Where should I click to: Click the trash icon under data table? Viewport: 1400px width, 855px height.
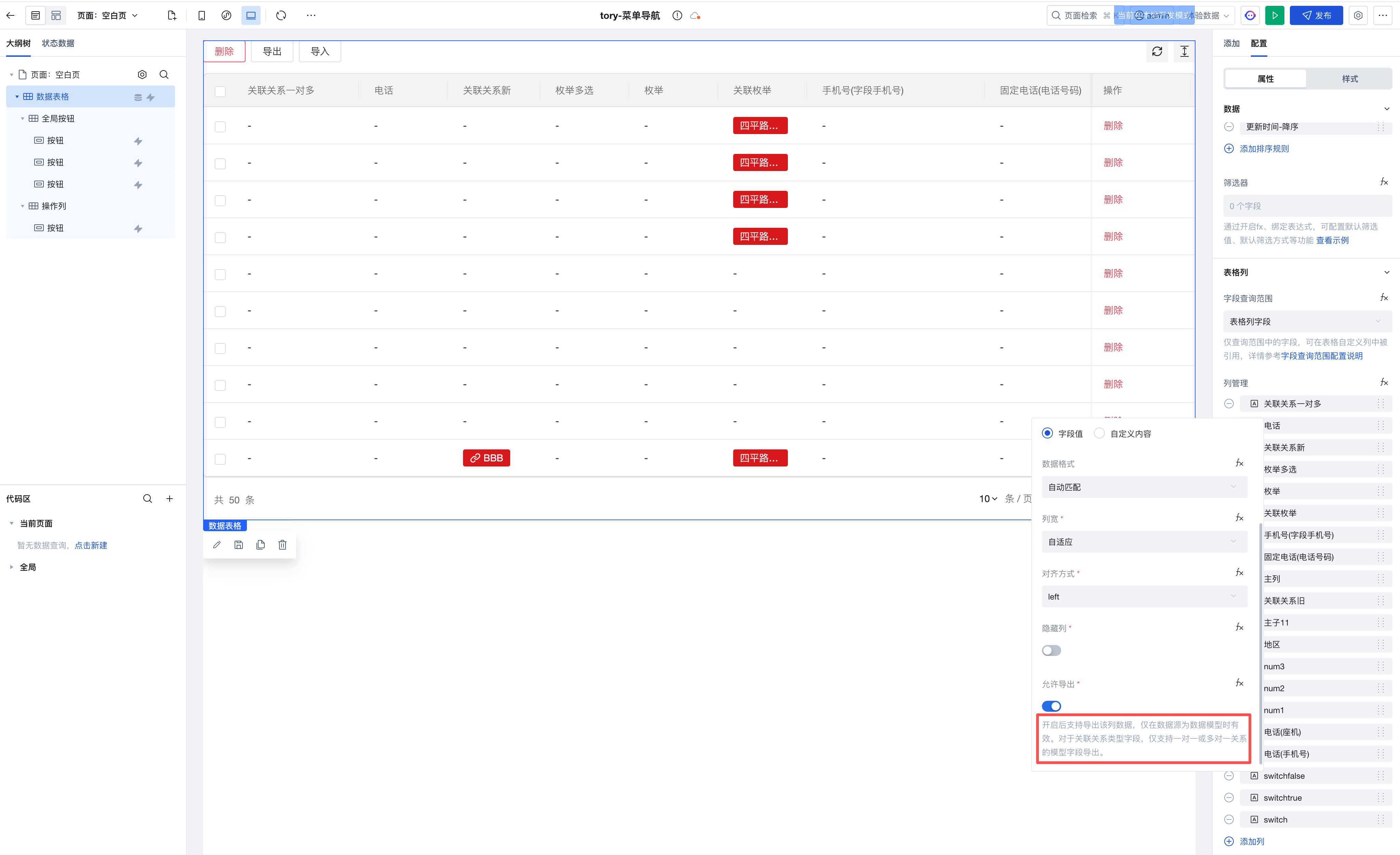(282, 545)
